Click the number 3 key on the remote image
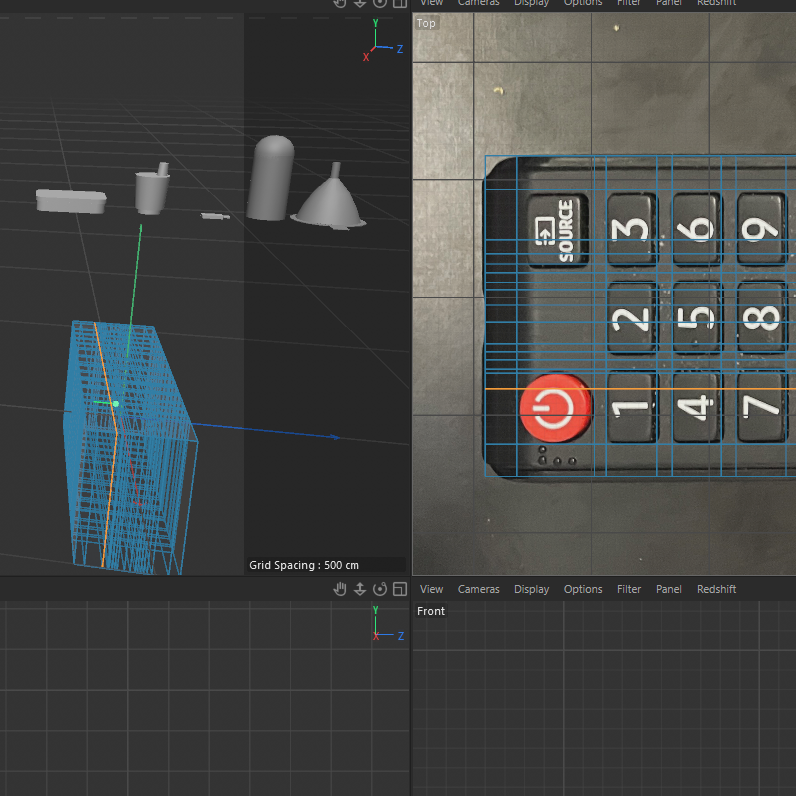This screenshot has height=796, width=796. click(x=631, y=229)
